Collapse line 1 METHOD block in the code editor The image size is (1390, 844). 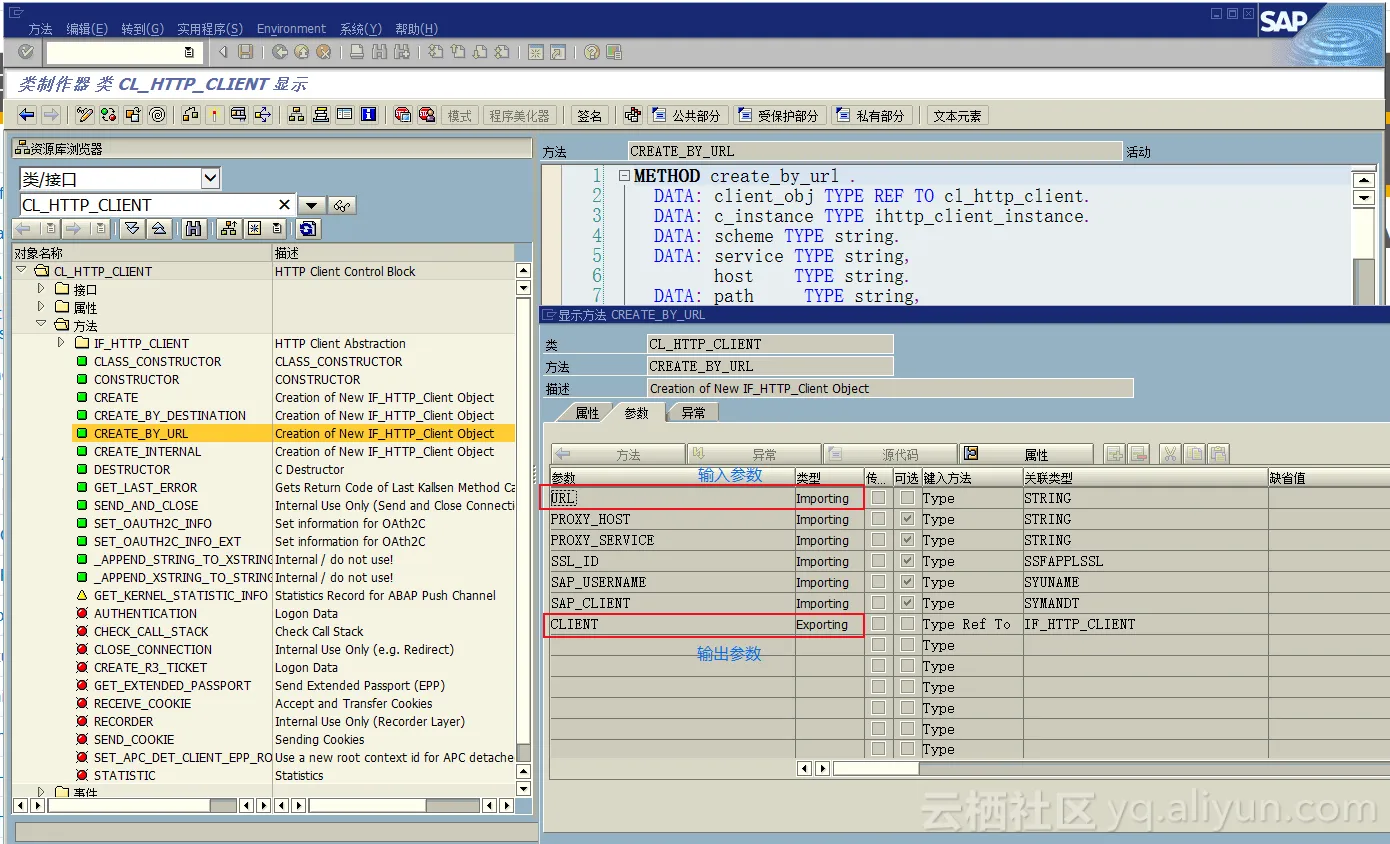tap(624, 176)
